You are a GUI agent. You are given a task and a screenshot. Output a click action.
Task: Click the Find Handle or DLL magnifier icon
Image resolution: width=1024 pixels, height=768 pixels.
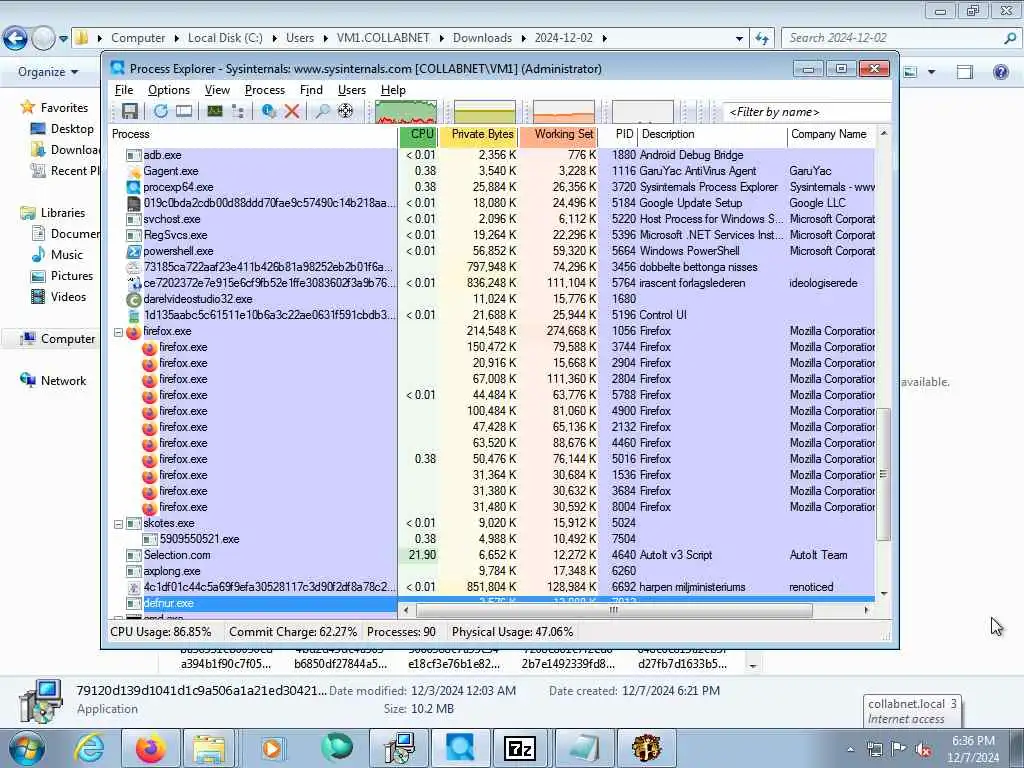322,112
